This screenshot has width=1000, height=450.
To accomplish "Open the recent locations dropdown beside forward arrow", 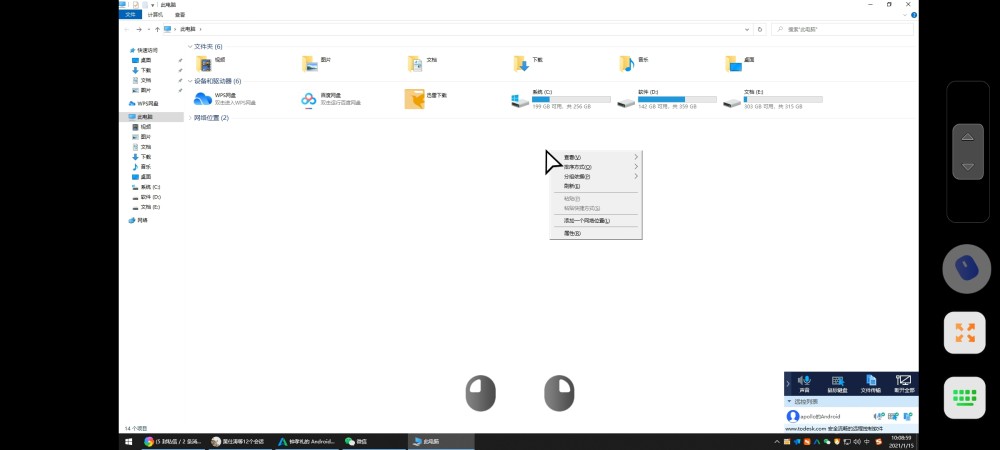I will coord(149,29).
